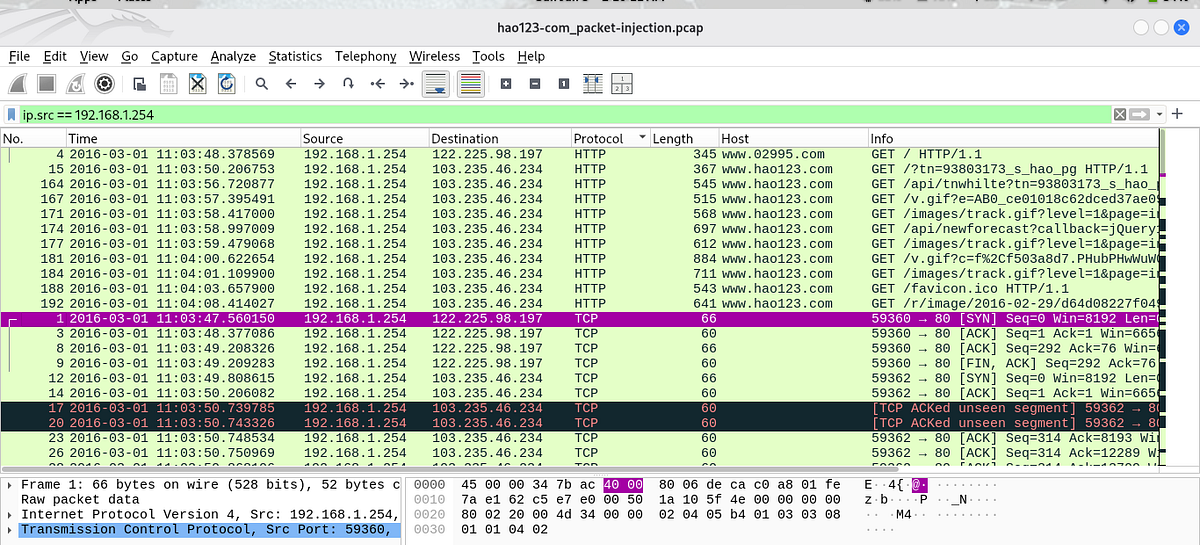The width and height of the screenshot is (1200, 545).
Task: Reload the capture file
Action: tap(226, 84)
